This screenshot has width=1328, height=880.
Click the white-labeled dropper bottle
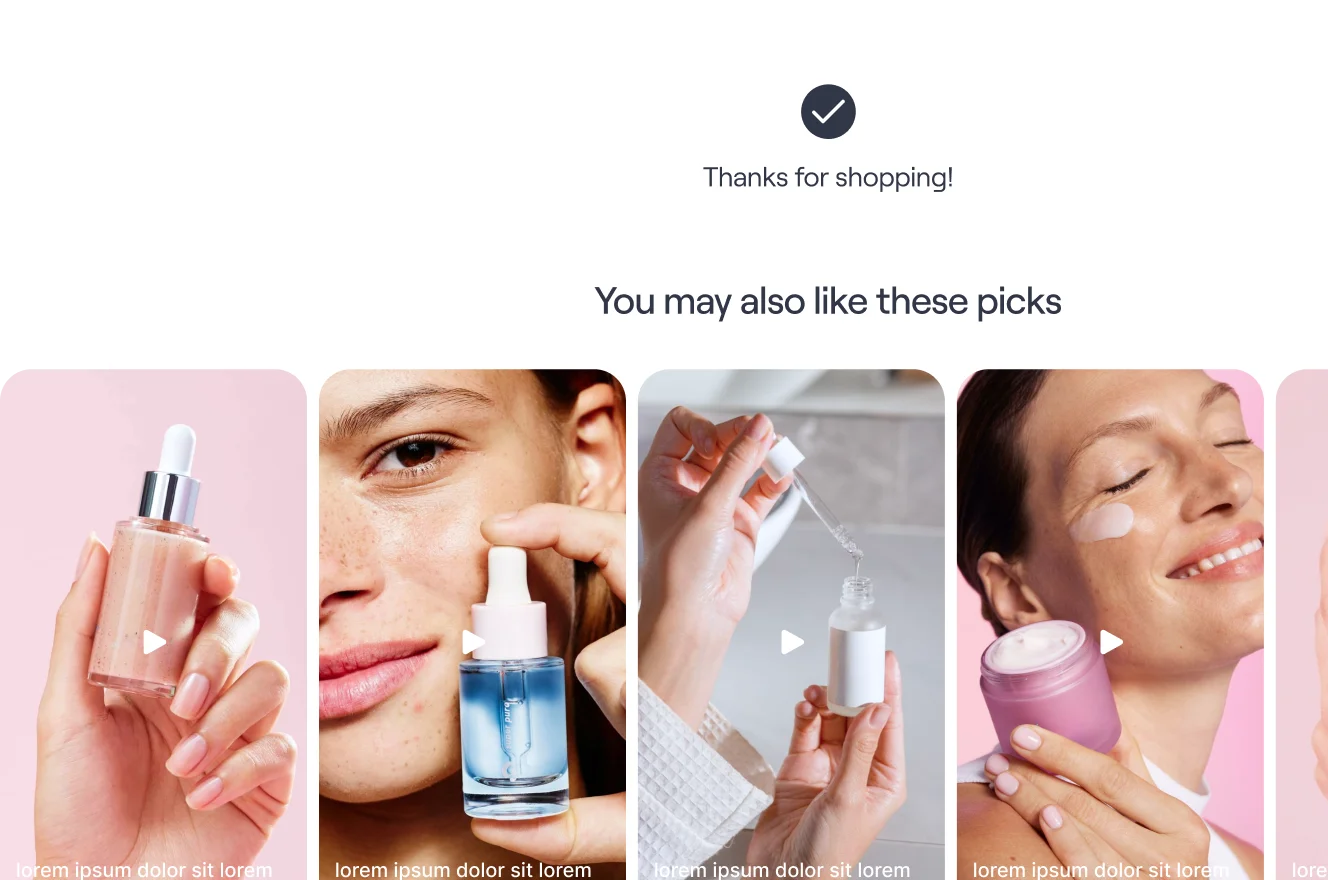857,646
